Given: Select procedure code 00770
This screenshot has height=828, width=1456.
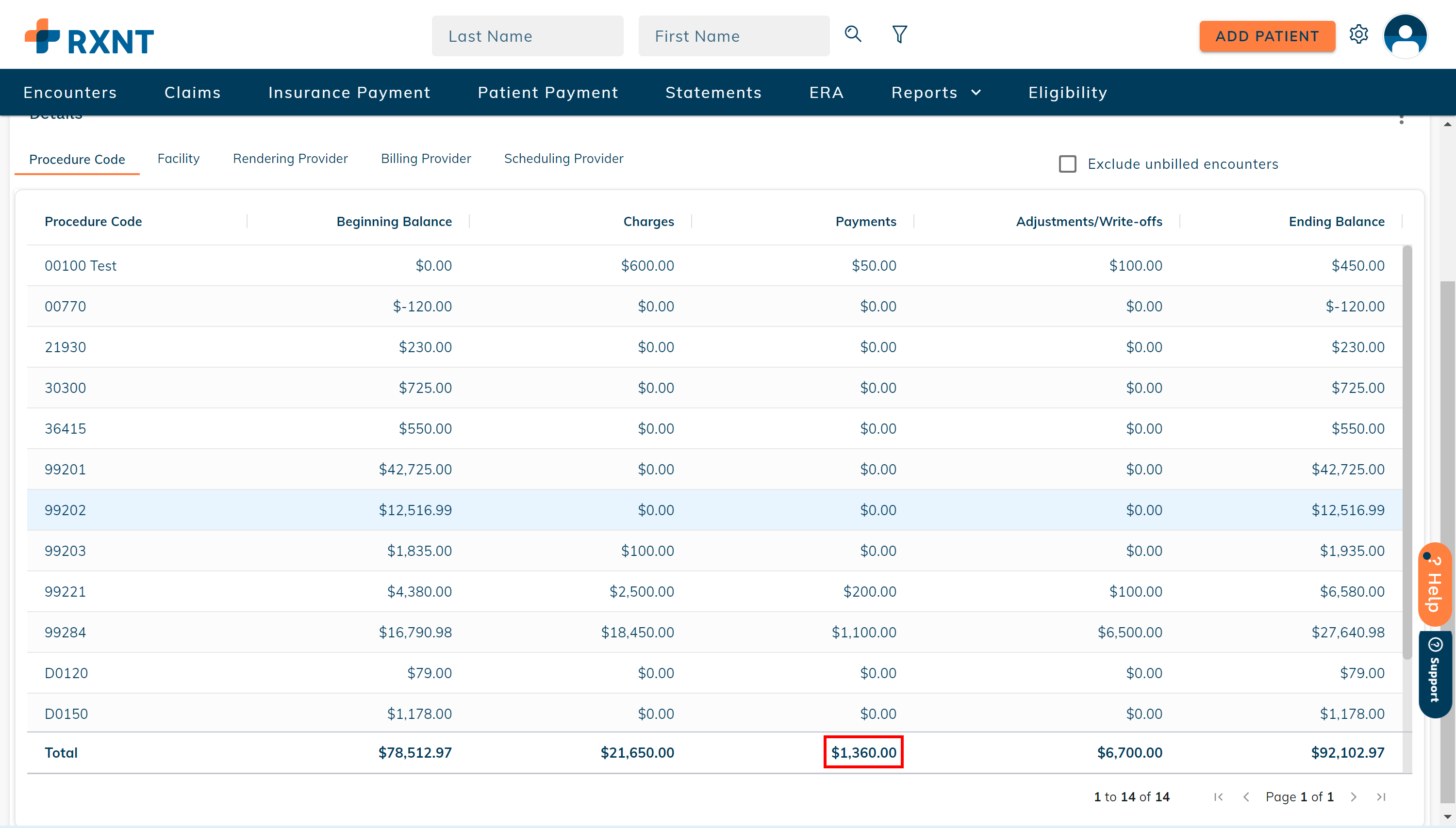Looking at the screenshot, I should click(714, 307).
